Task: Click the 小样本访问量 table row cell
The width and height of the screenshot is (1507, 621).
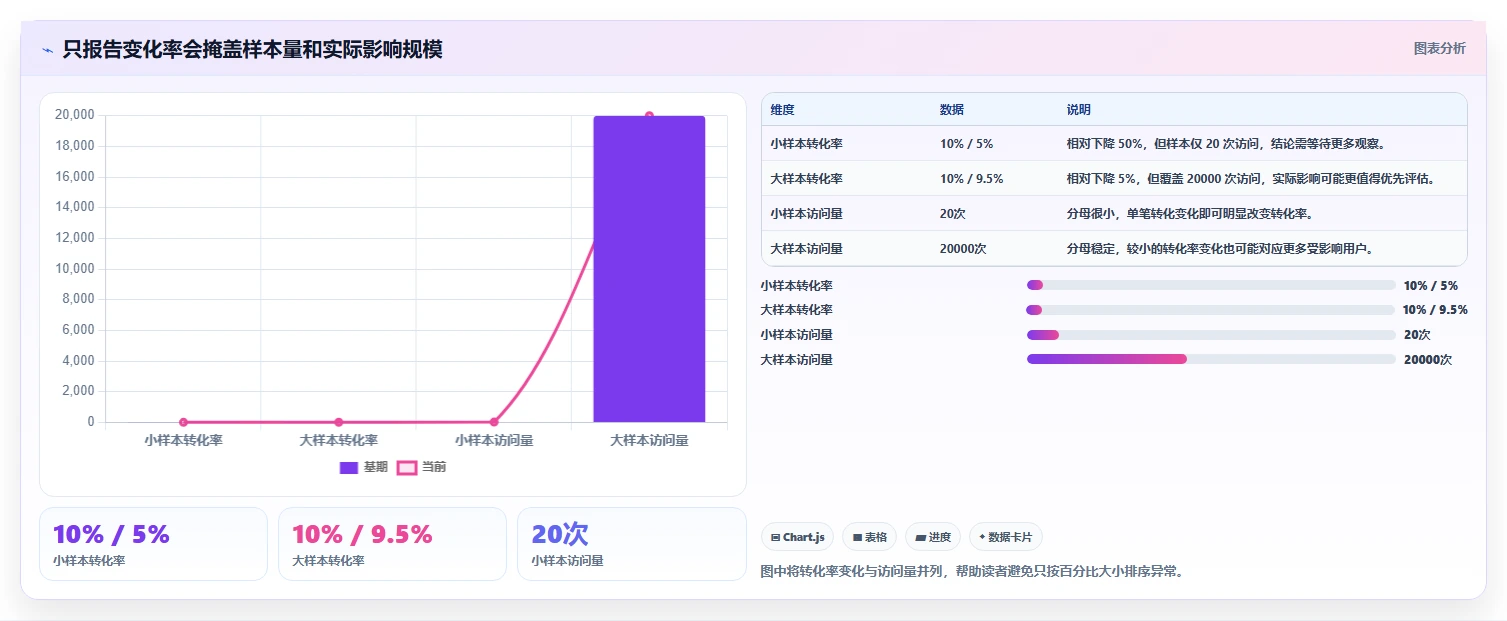Action: [x=806, y=214]
